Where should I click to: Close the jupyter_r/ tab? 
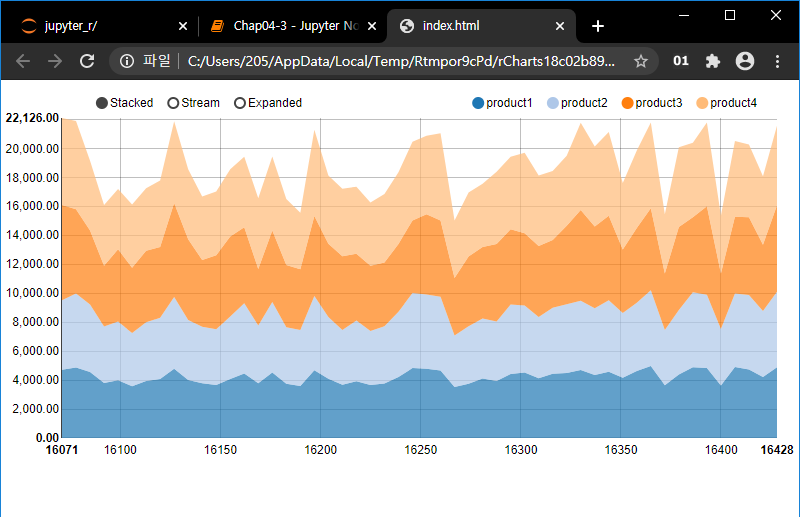[x=183, y=26]
